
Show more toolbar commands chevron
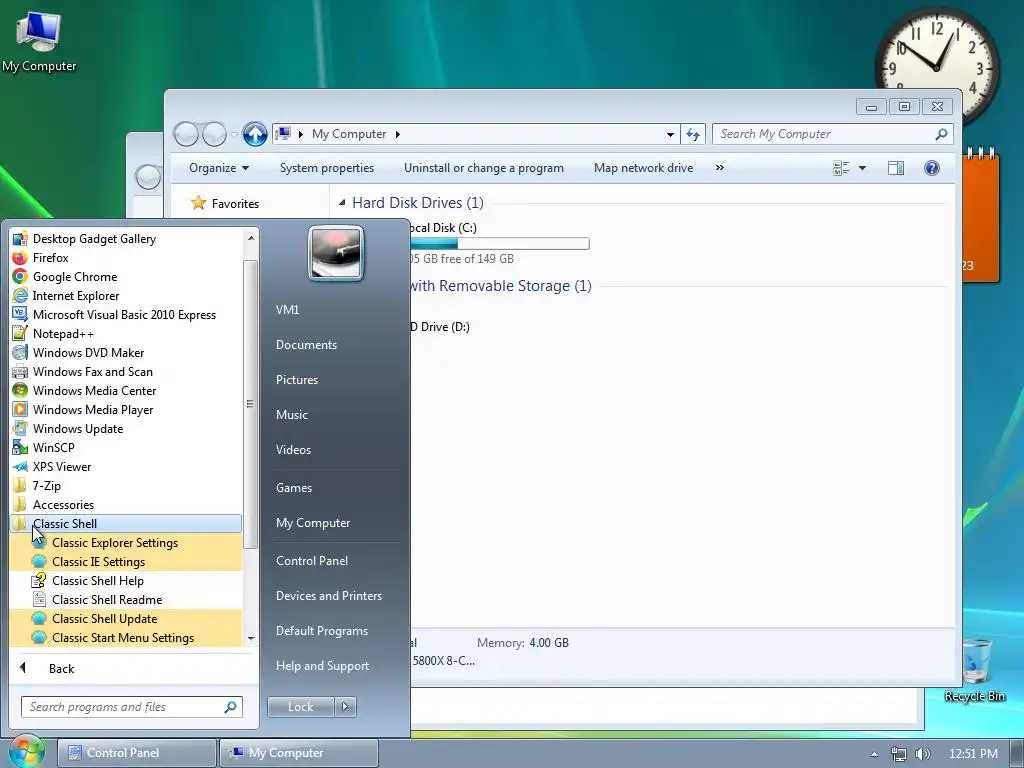click(x=720, y=168)
